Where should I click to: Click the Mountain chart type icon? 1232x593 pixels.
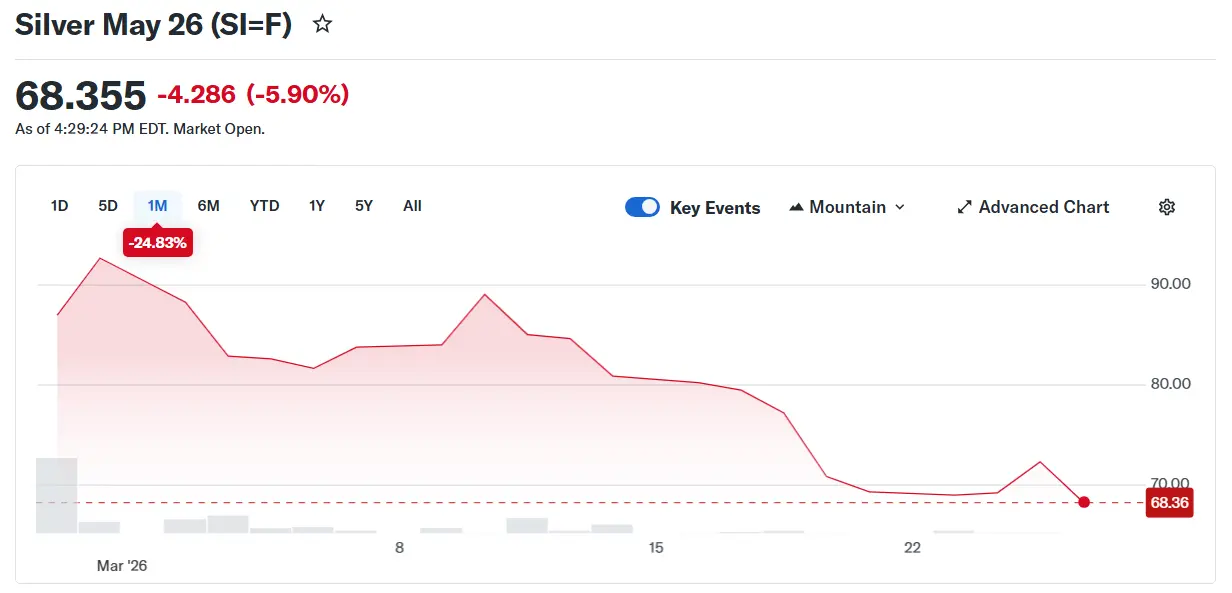tap(796, 207)
